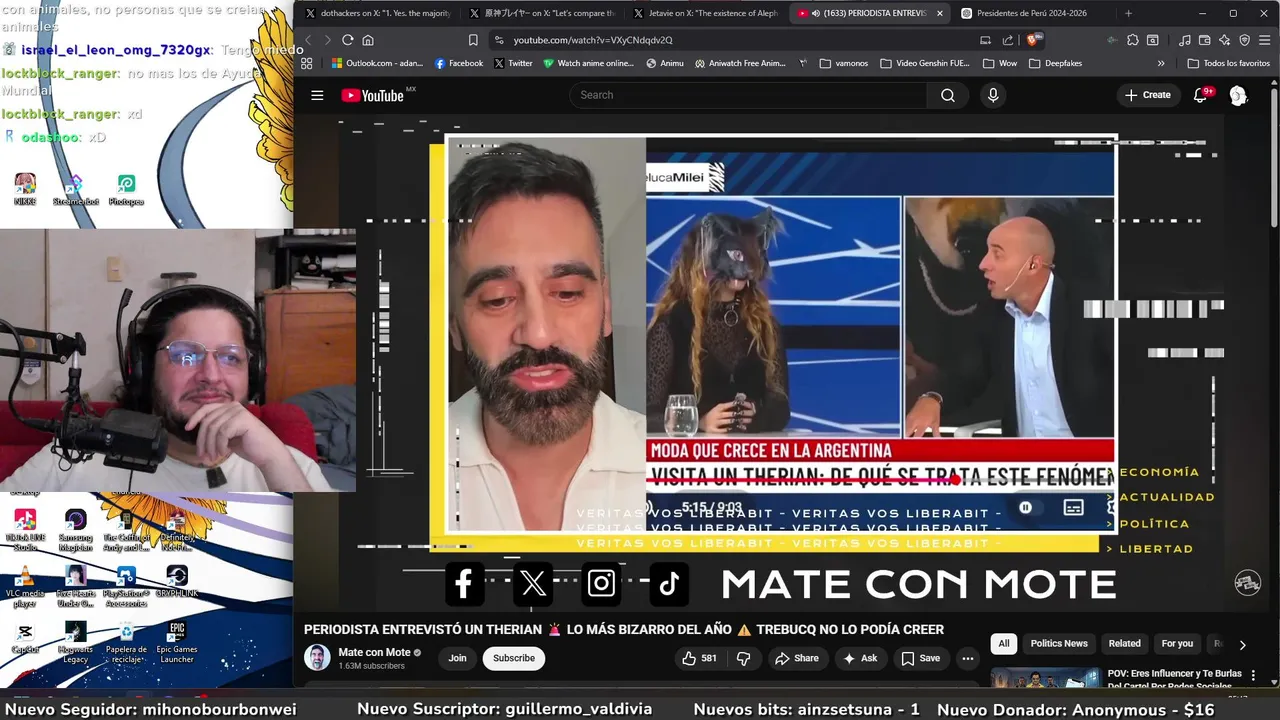Open the Photopea desktop shortcut

pyautogui.click(x=126, y=189)
